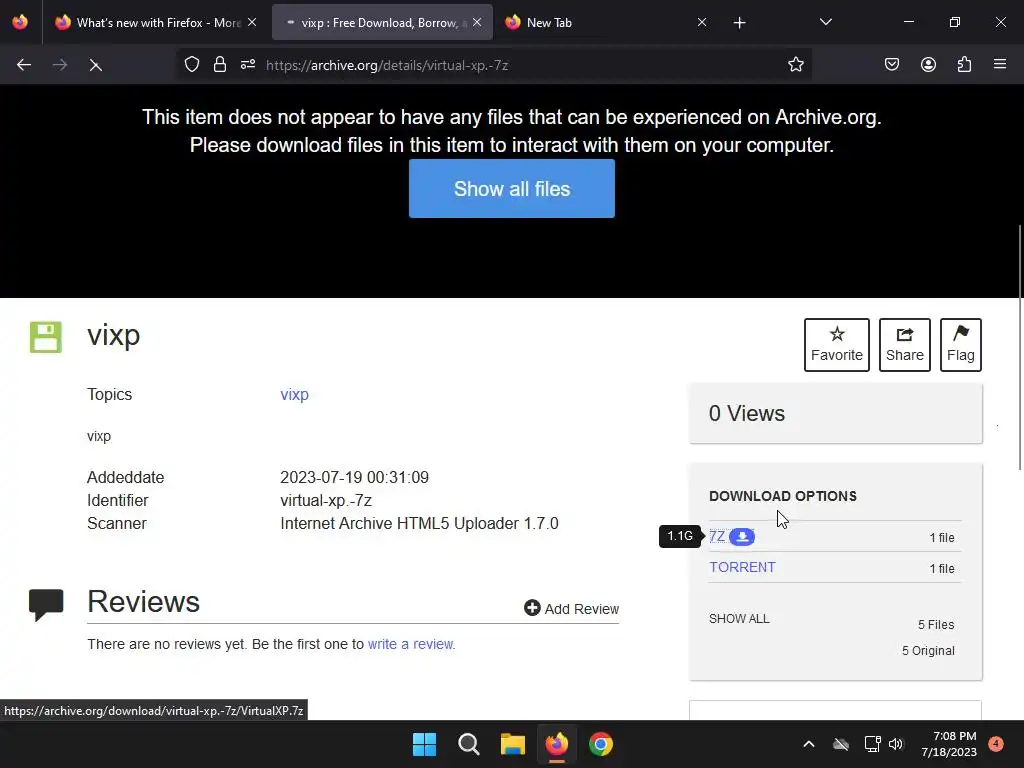Screen dimensions: 1024x768
Task: Open File Explorer from the taskbar
Action: pos(513,744)
